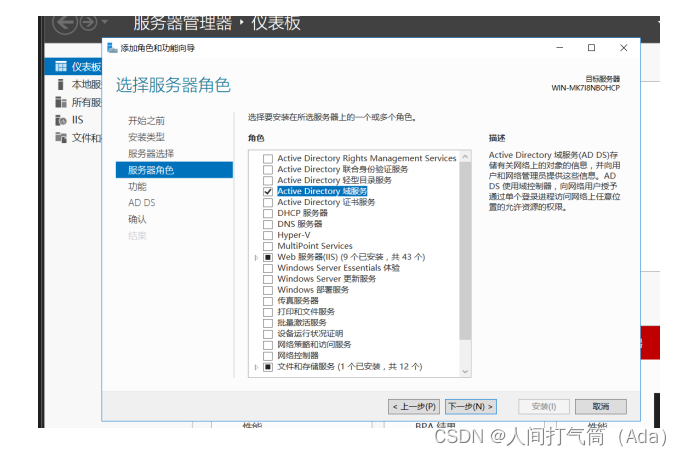Viewport: 682px width, 456px height.
Task: Check Windows 部署服务 role
Action: (268, 290)
